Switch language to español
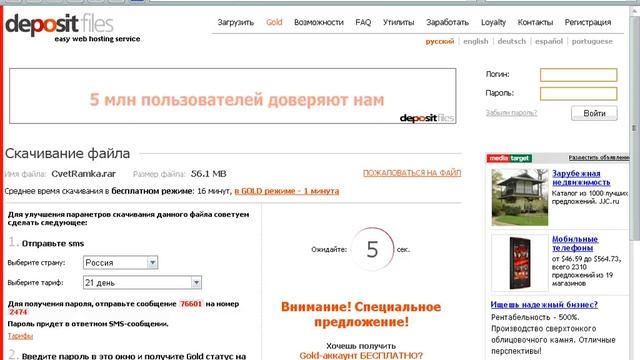 coord(549,41)
